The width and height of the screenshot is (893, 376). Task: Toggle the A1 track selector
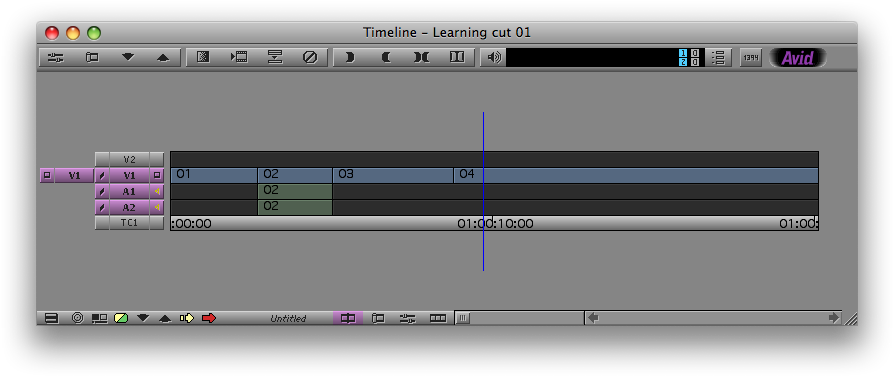(x=129, y=191)
